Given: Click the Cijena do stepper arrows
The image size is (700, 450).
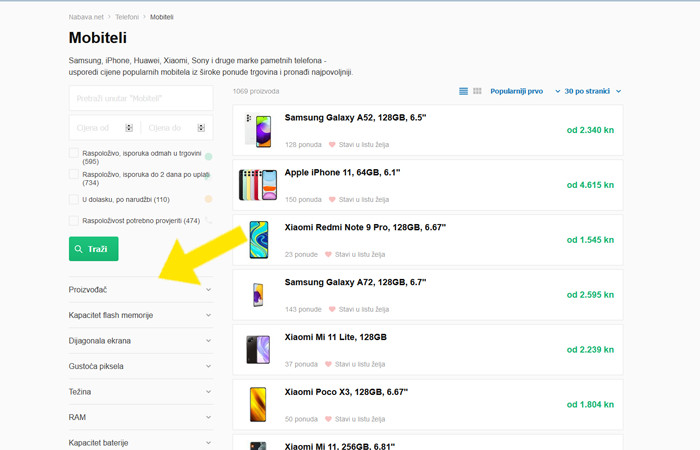Looking at the screenshot, I should [x=201, y=128].
